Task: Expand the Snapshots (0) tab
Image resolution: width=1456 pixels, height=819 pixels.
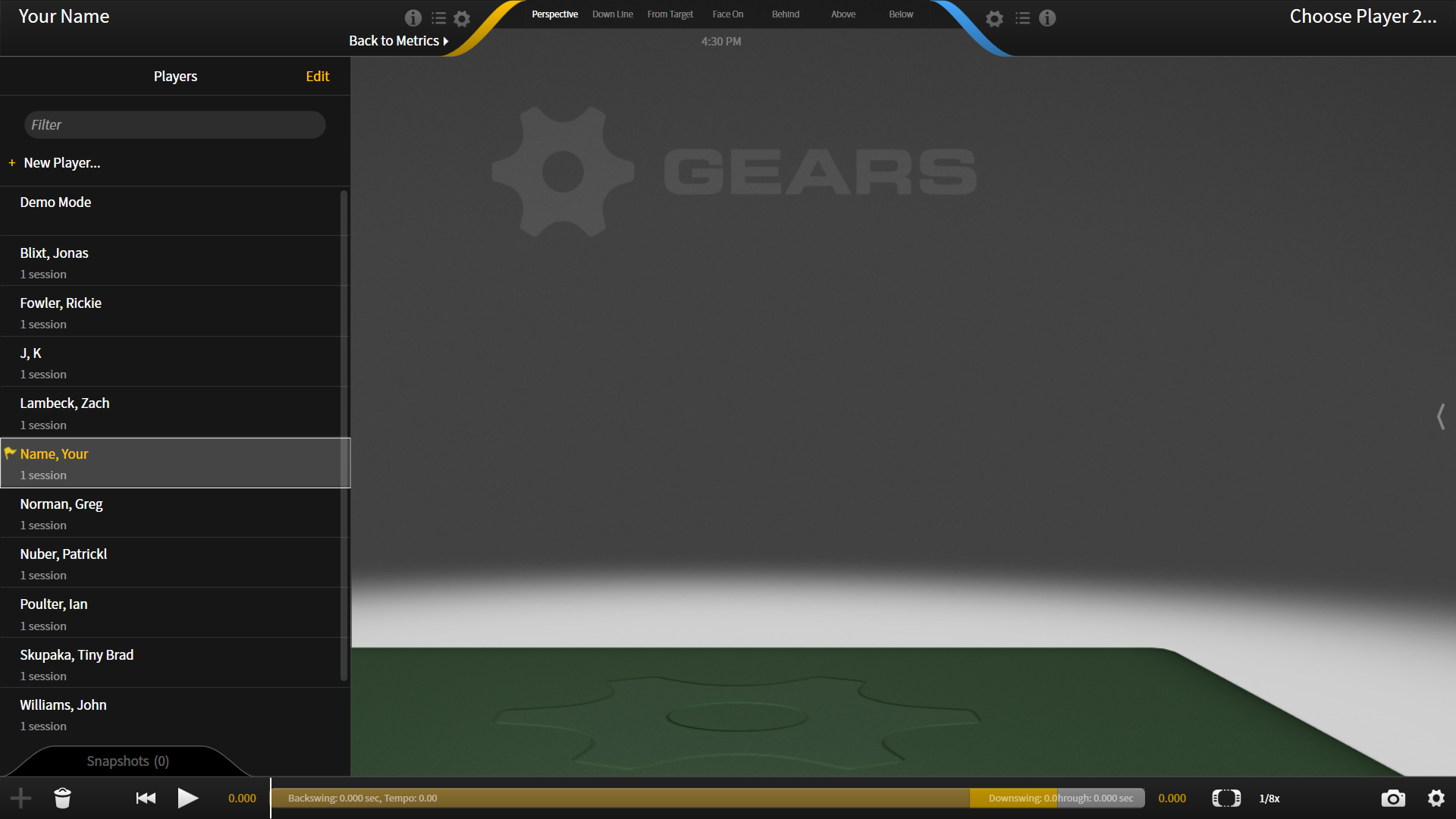Action: pyautogui.click(x=127, y=761)
